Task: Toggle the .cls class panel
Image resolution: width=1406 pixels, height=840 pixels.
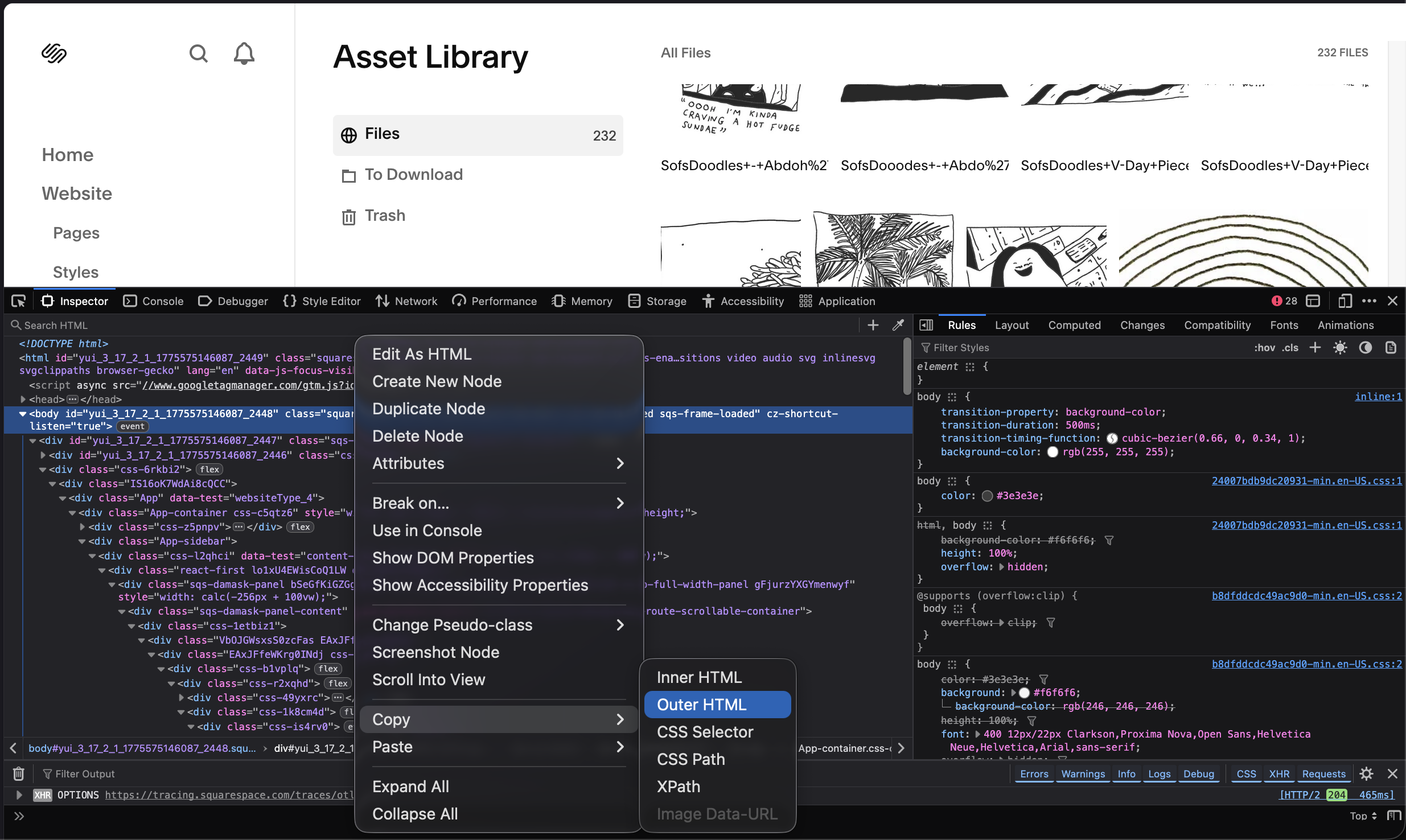Action: [1290, 347]
